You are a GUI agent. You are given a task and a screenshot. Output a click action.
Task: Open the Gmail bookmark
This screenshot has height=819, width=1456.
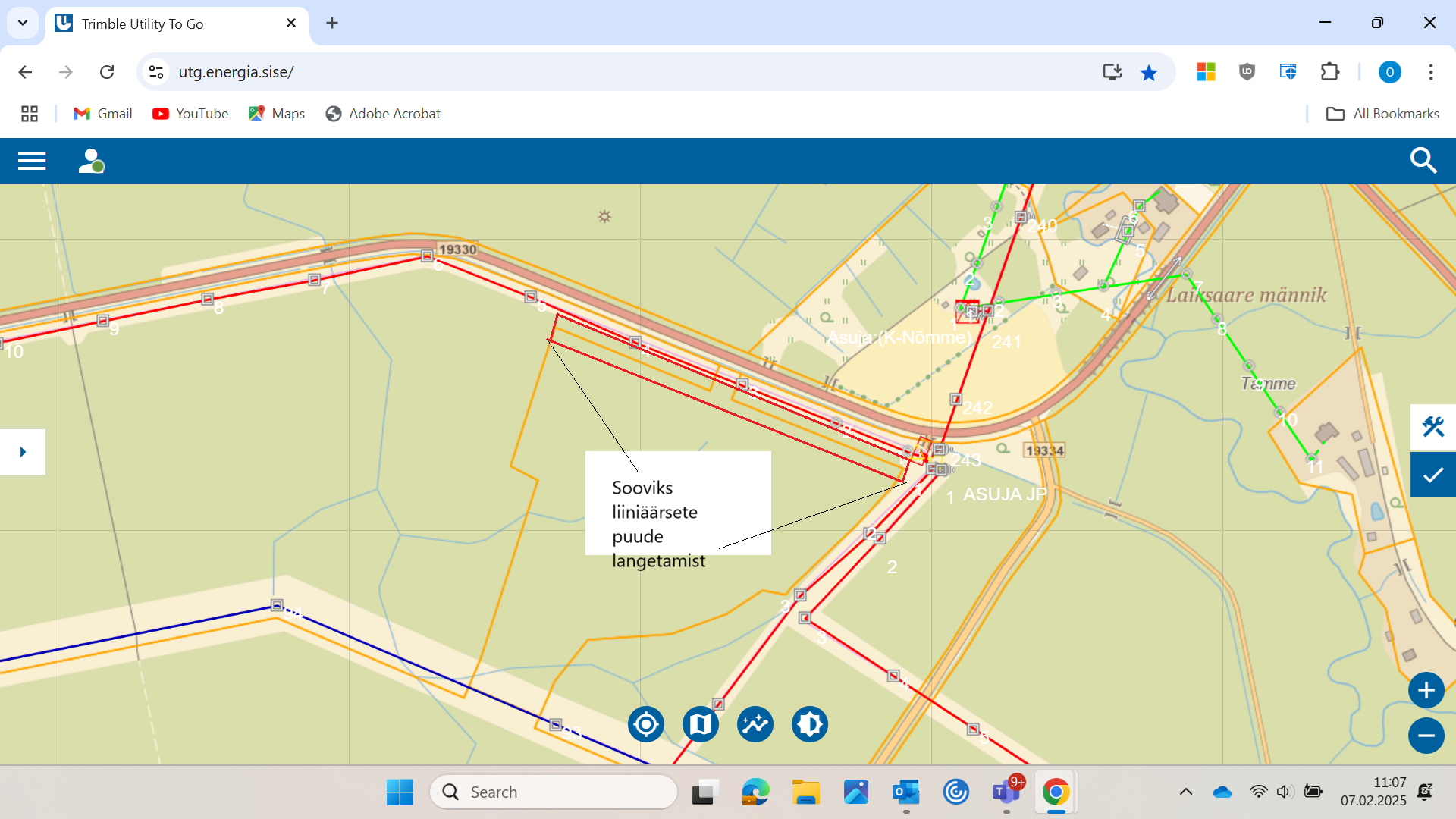pyautogui.click(x=103, y=114)
